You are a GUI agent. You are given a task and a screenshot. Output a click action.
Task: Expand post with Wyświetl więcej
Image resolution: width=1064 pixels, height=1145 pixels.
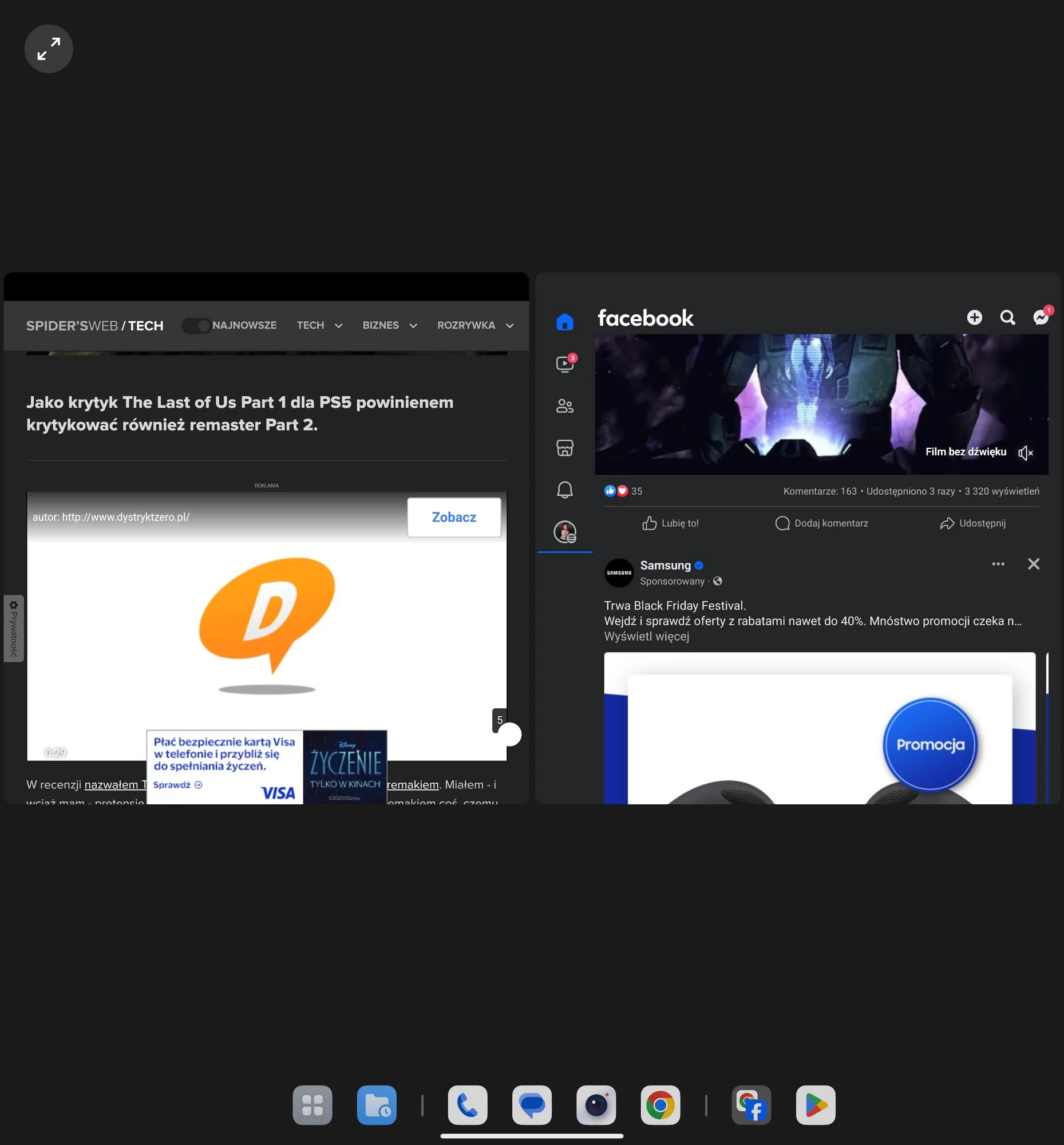pos(647,637)
